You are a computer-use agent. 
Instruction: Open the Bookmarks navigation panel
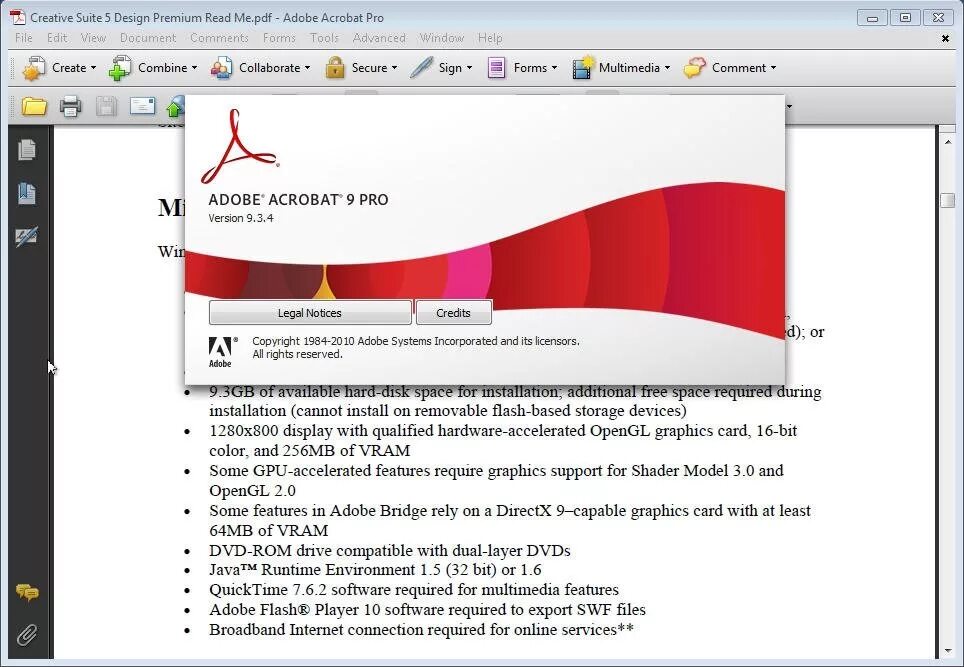point(26,193)
